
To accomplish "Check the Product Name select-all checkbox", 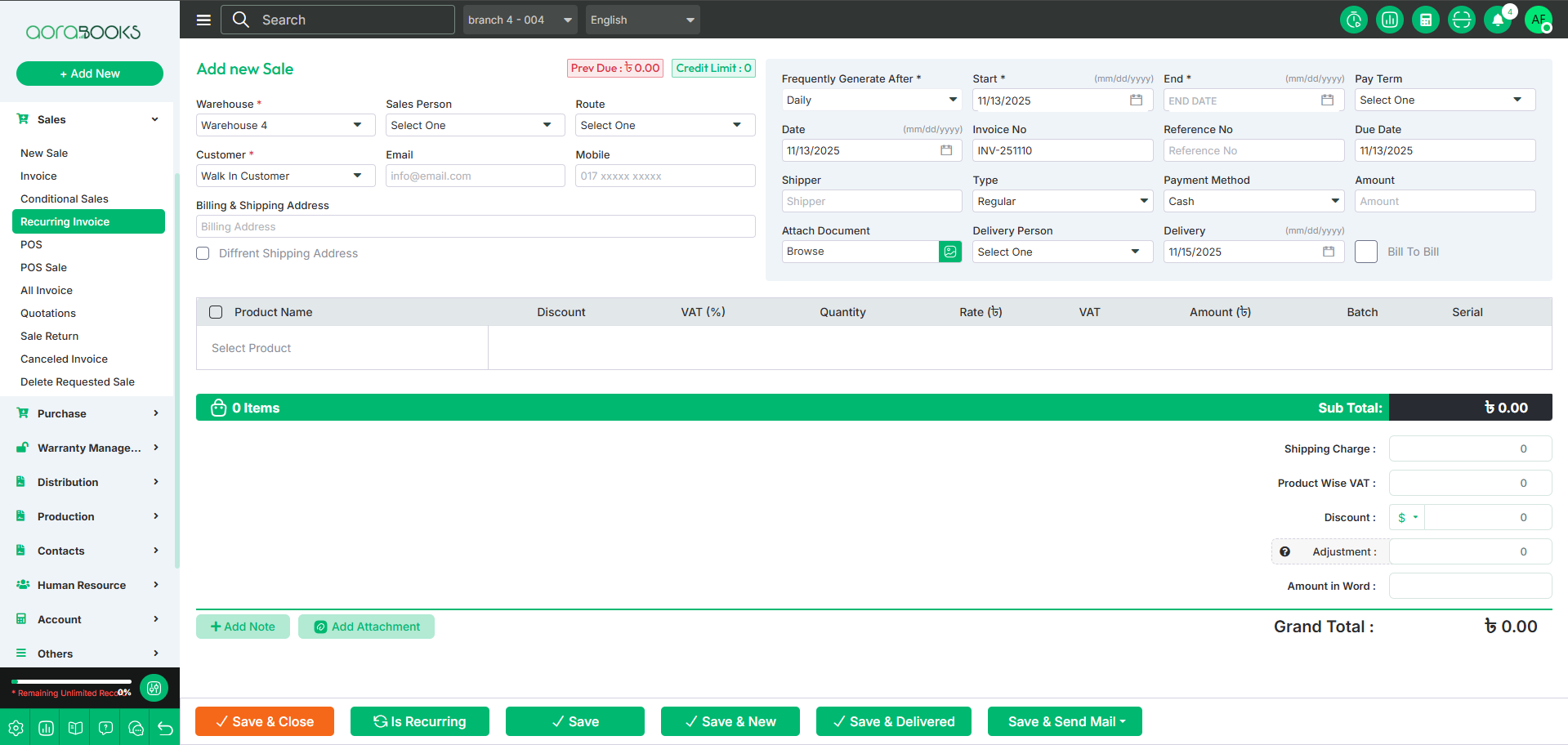I will point(216,312).
